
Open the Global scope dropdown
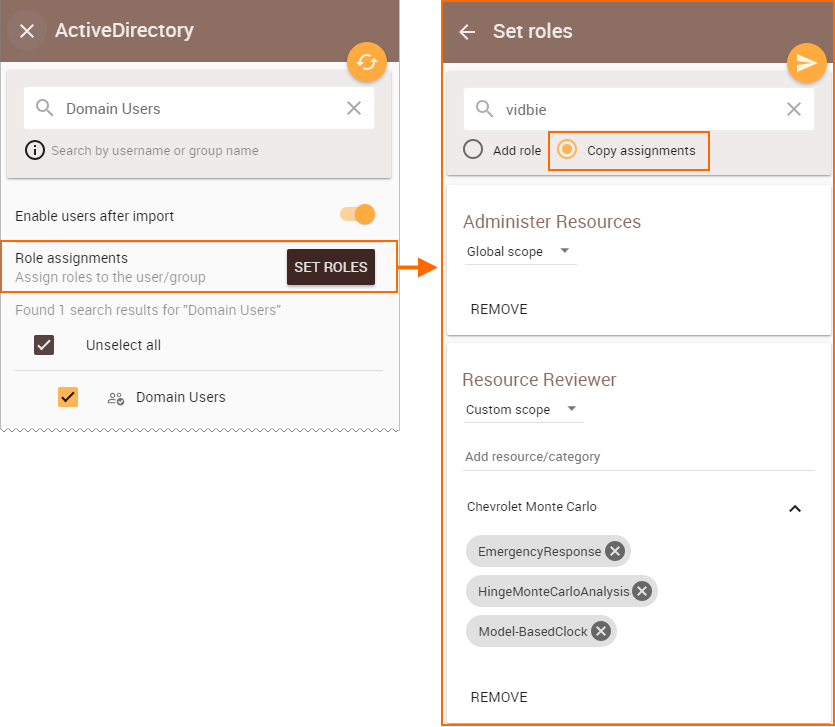click(520, 252)
